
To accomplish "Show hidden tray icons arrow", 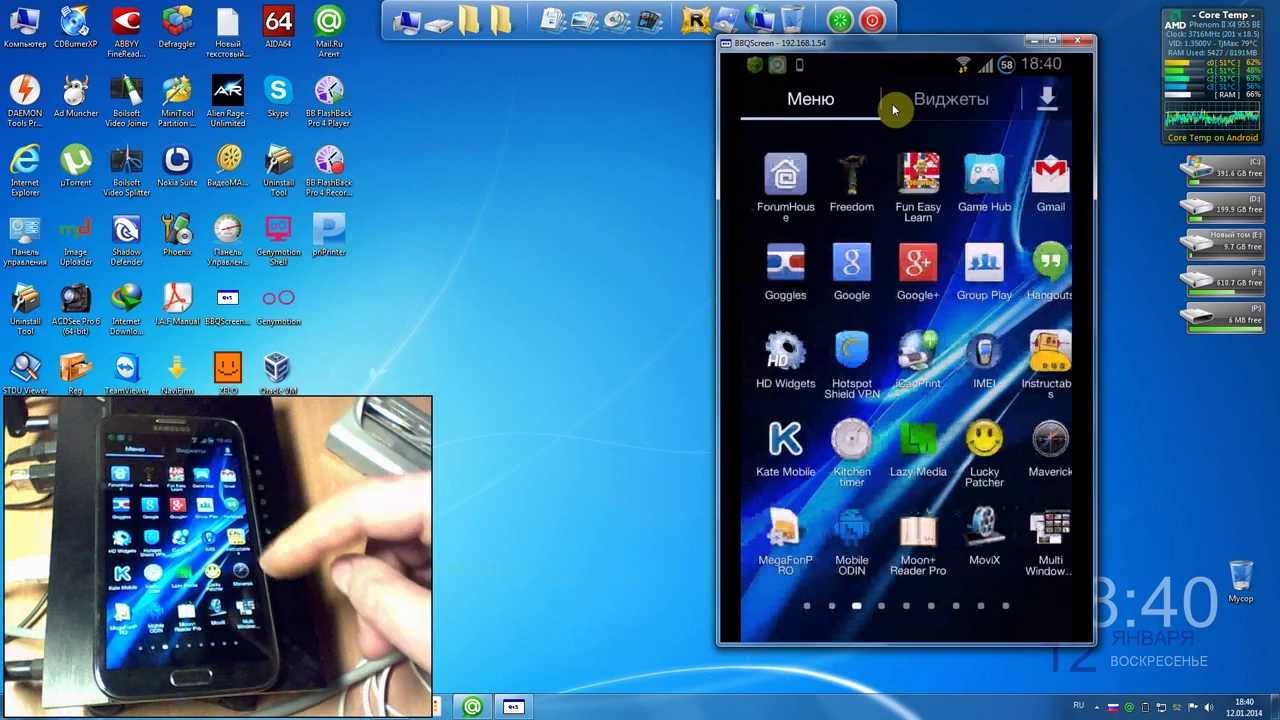I will click(x=1096, y=707).
